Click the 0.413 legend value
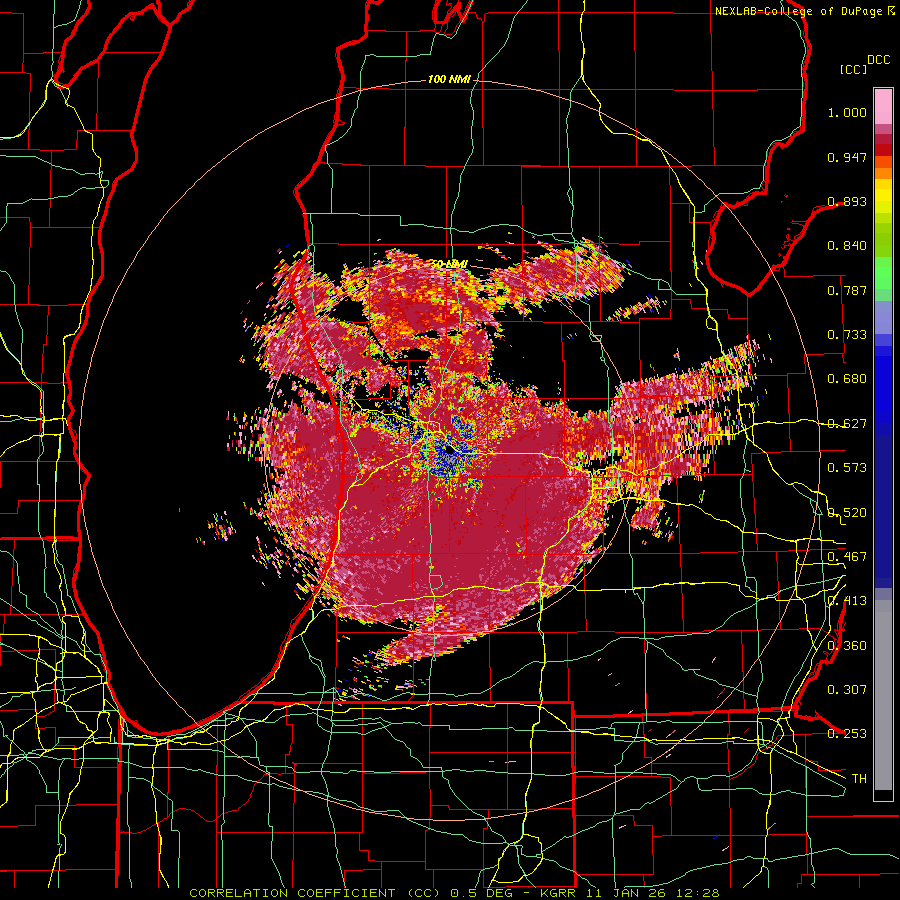 click(847, 601)
